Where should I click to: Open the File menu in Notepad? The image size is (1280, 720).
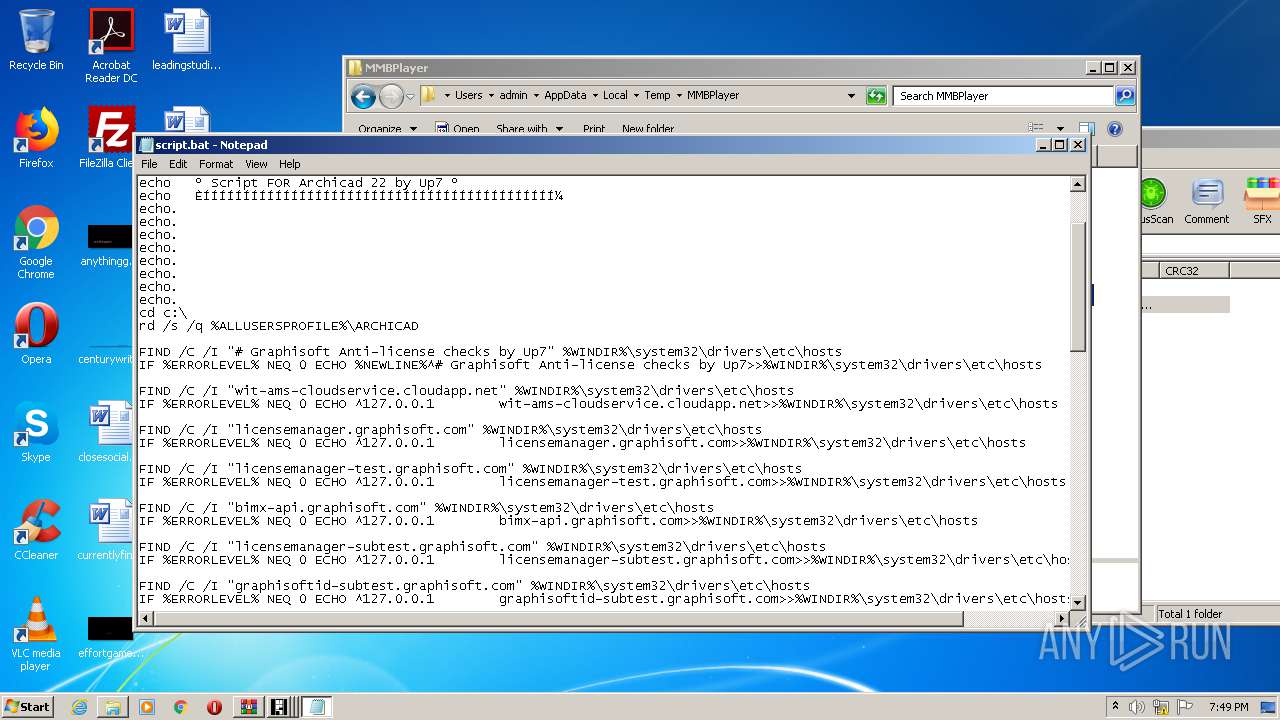149,164
